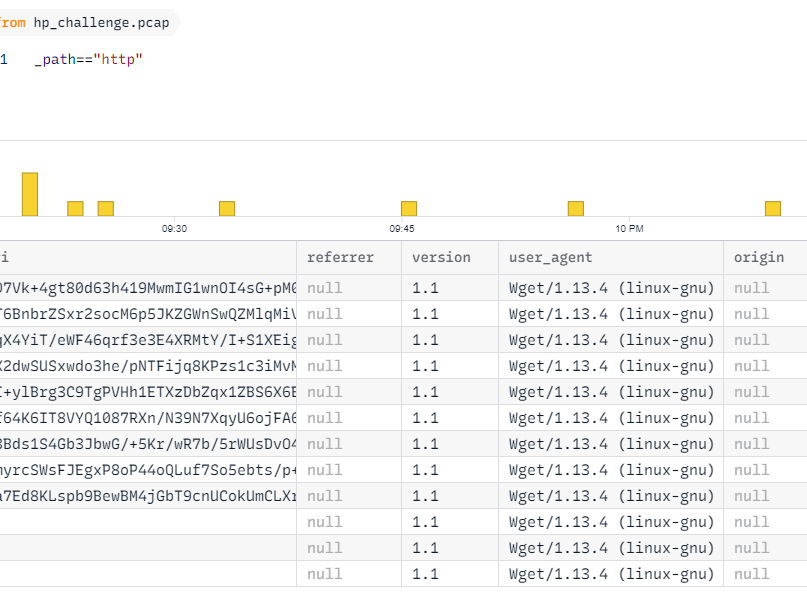Select the tallest histogram bar
The image size is (807, 606).
(30, 194)
